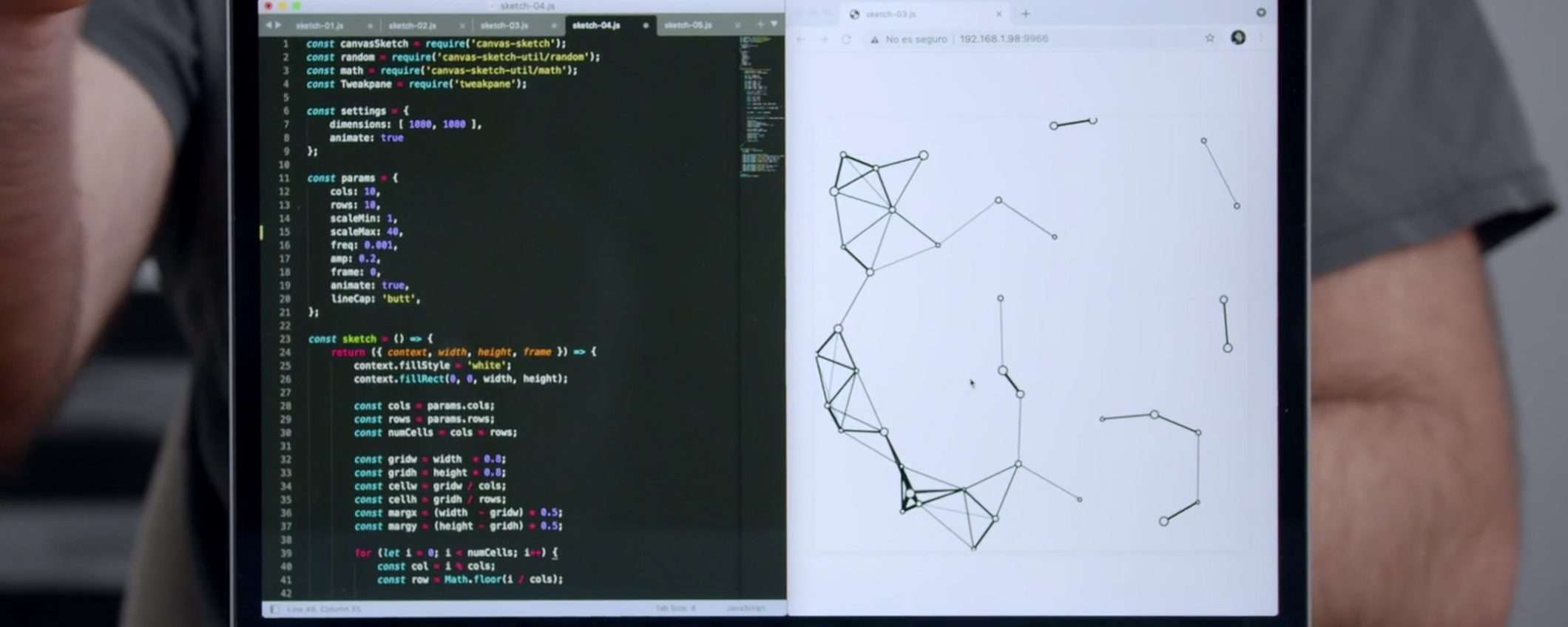Close the sketch-02.js editor tab

tap(462, 26)
